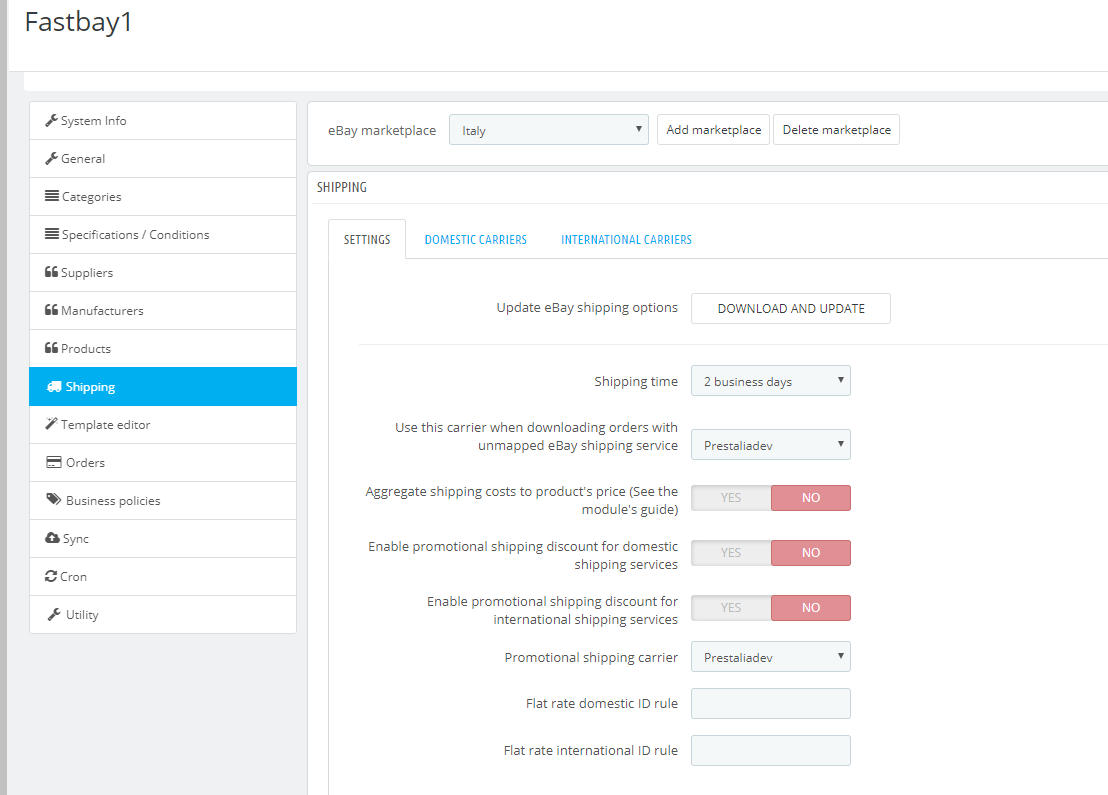Image resolution: width=1108 pixels, height=795 pixels.
Task: Open the Utility section
Action: click(x=163, y=615)
